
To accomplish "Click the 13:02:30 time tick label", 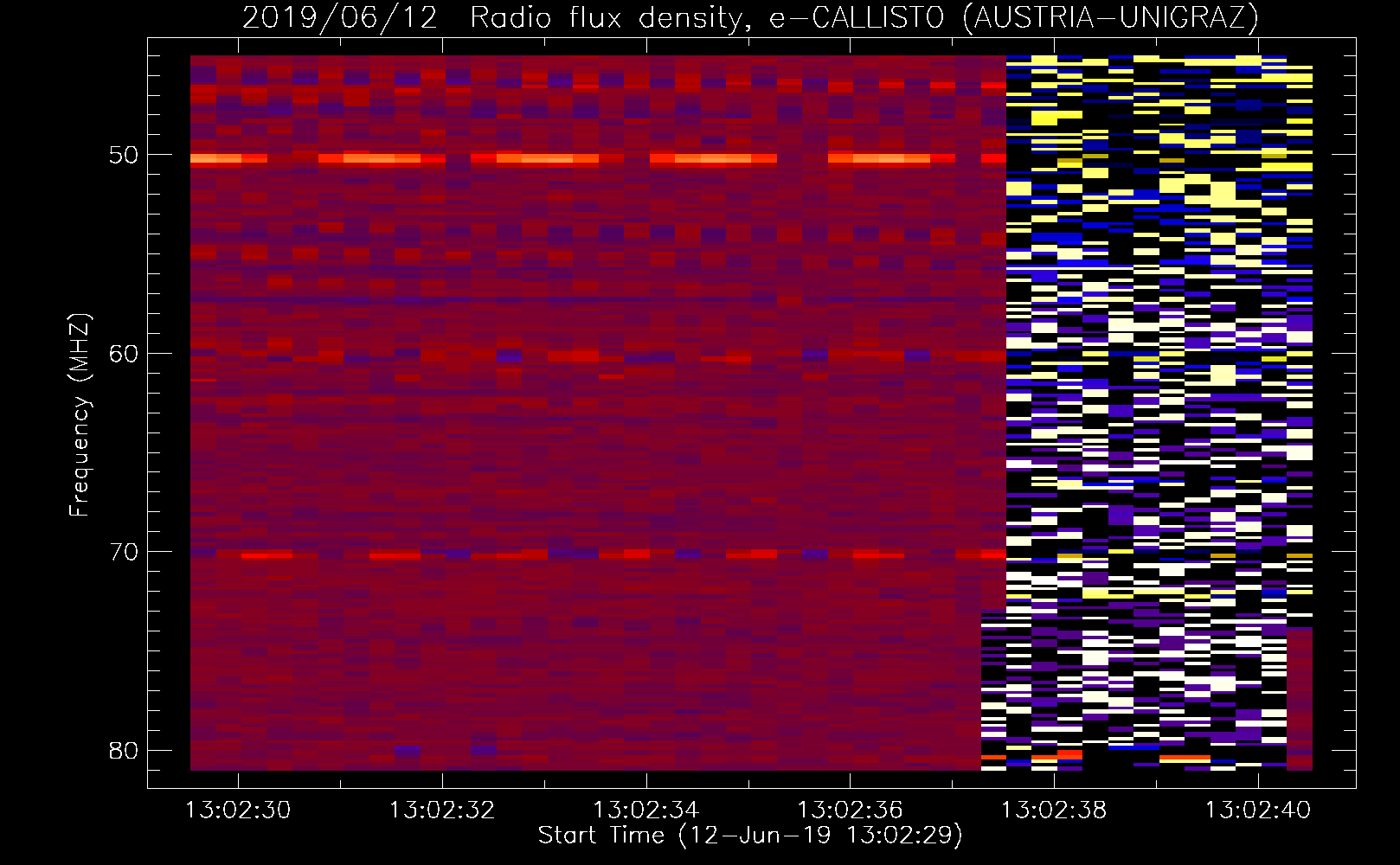I will coord(238,810).
